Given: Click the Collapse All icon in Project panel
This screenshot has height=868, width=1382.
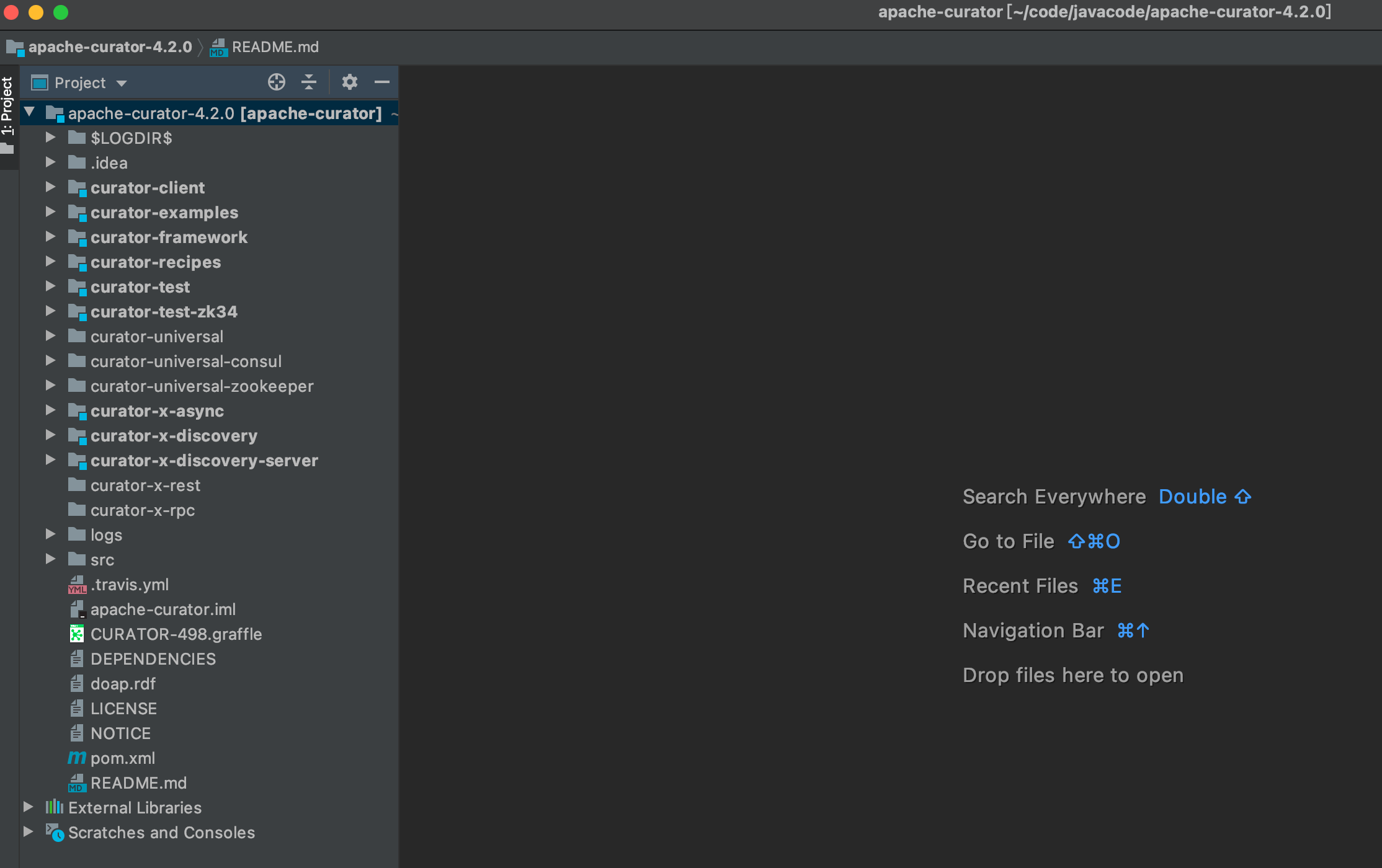Looking at the screenshot, I should click(x=309, y=82).
